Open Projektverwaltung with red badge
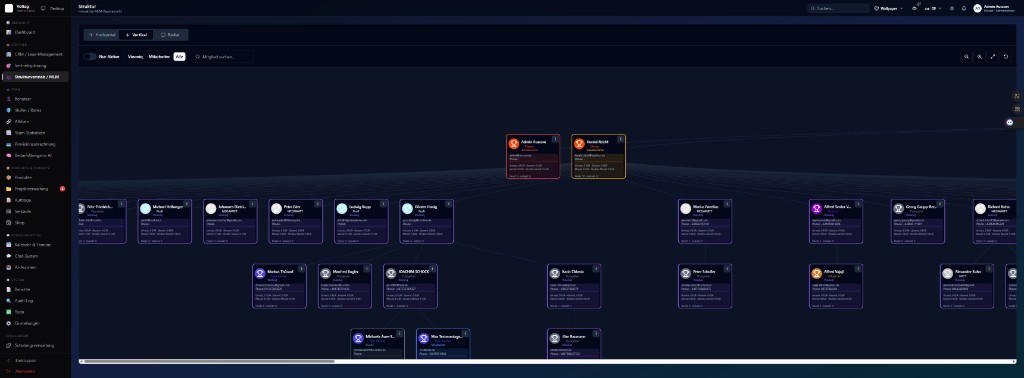Viewport: 1024px width, 378px height. point(35,189)
